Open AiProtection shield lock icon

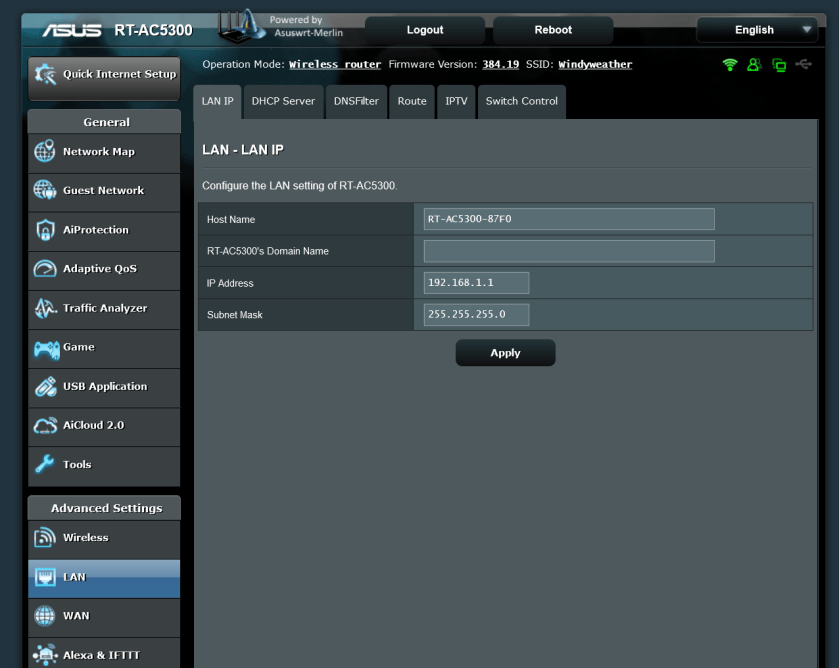[45, 230]
